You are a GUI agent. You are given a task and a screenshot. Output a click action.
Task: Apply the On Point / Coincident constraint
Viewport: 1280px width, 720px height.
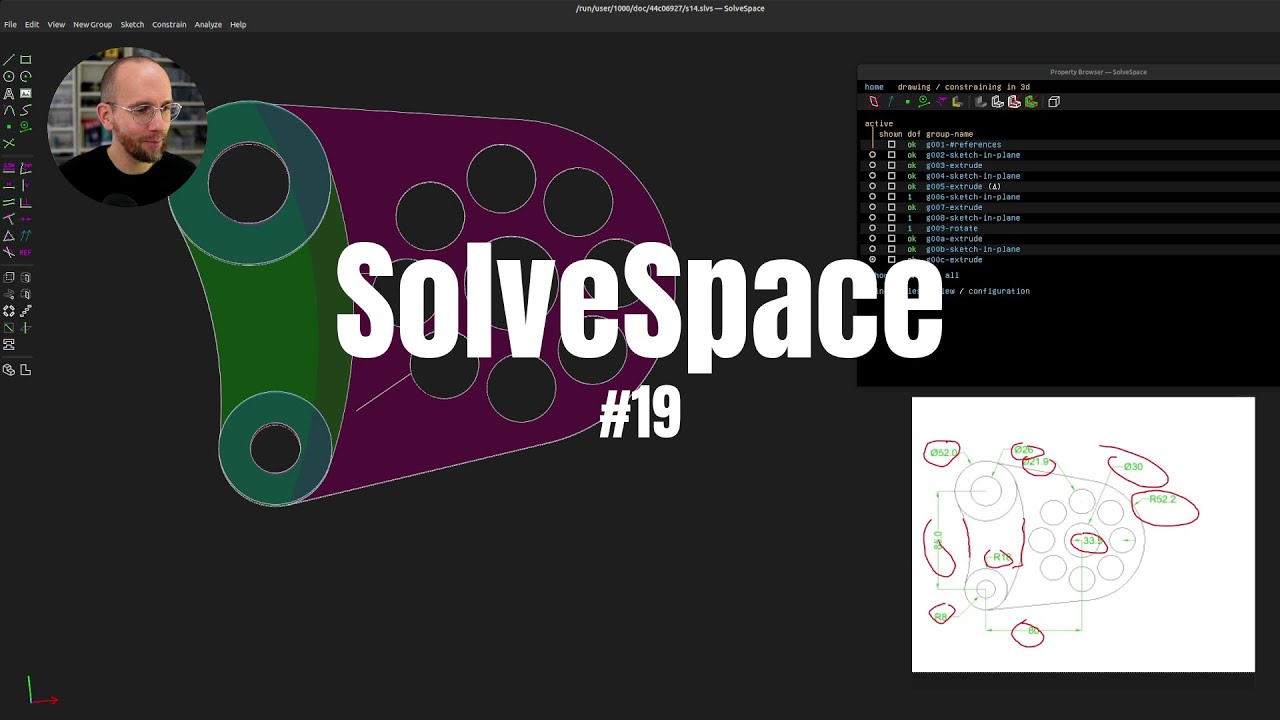tap(9, 218)
